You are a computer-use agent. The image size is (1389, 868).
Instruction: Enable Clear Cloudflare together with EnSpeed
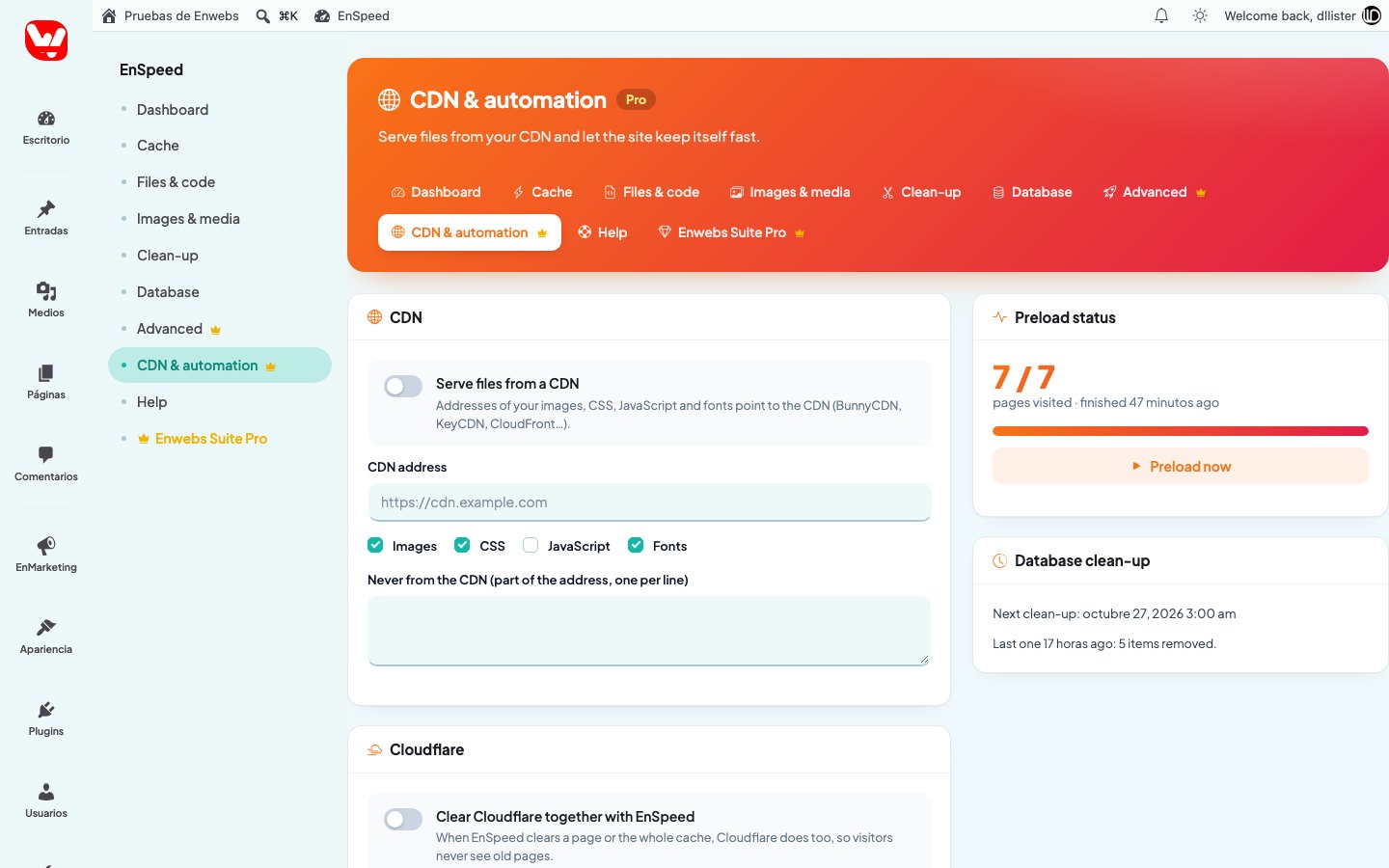point(403,820)
